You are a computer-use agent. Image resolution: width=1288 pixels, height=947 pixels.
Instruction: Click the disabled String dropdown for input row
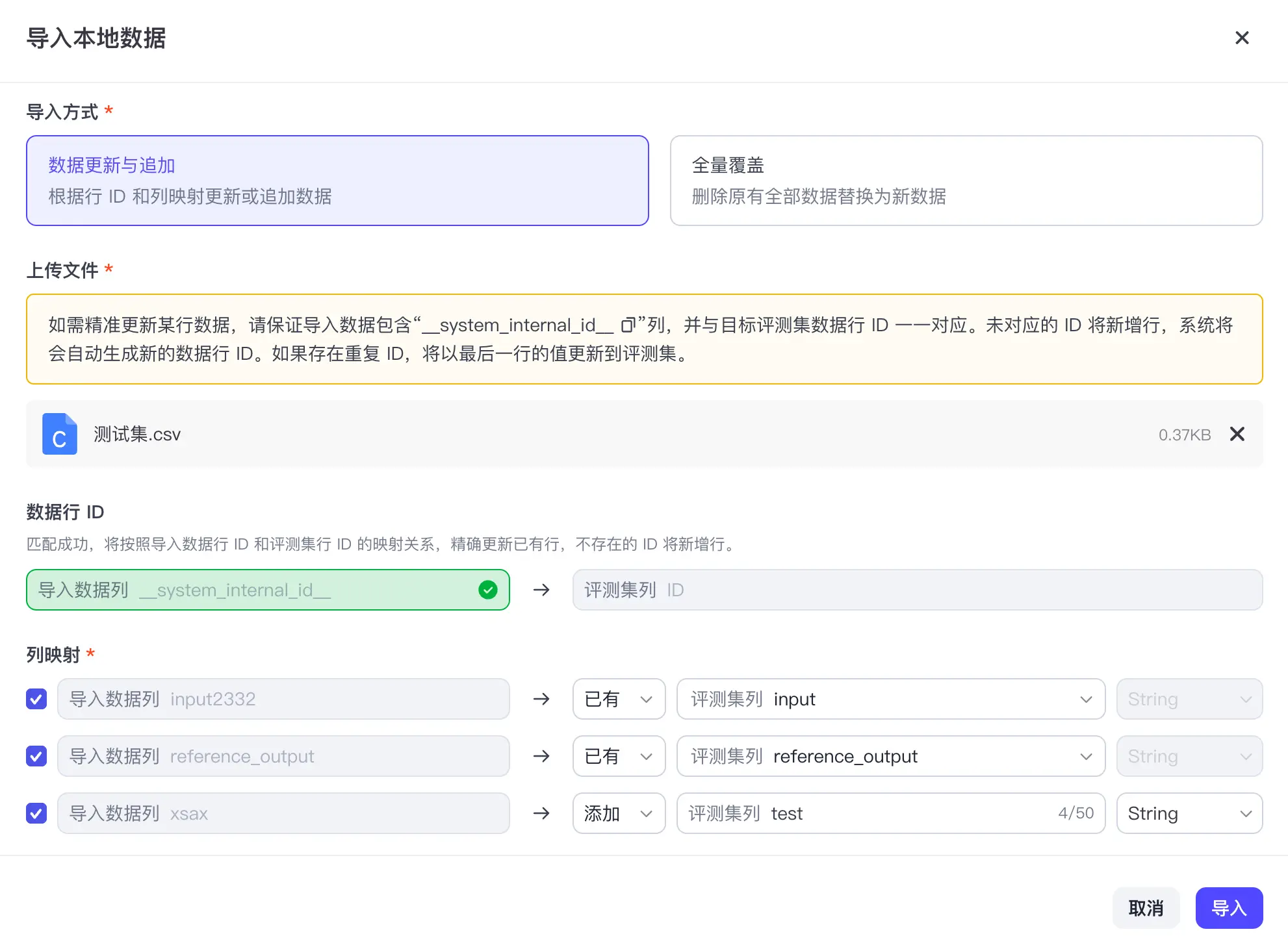click(1189, 699)
